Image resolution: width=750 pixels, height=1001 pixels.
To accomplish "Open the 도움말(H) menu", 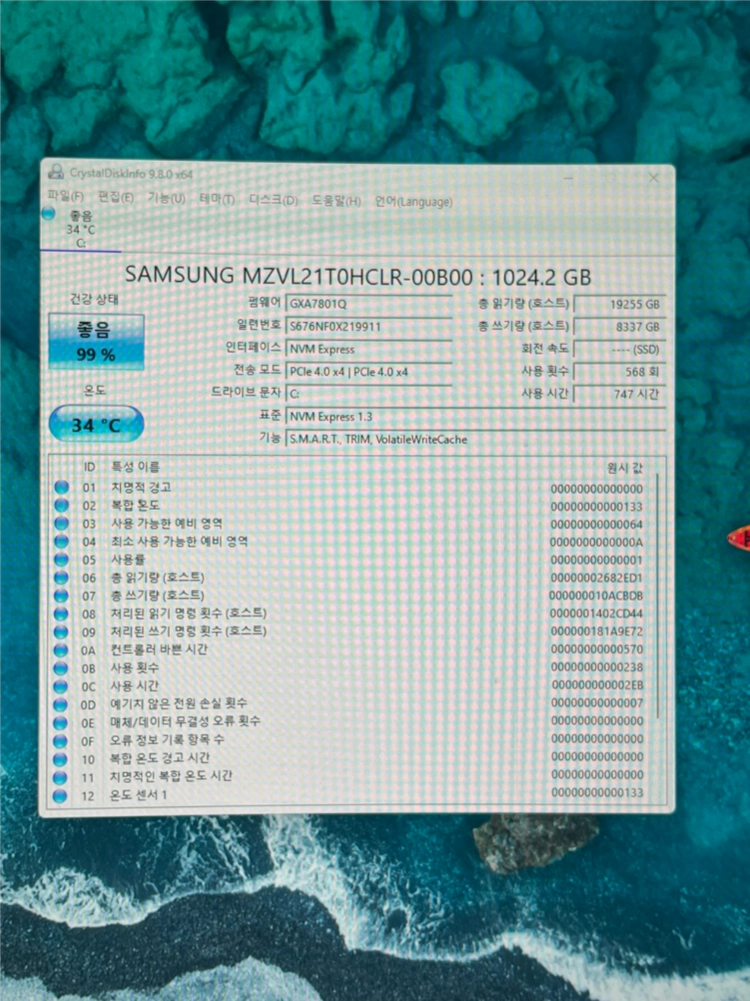I will coord(336,201).
